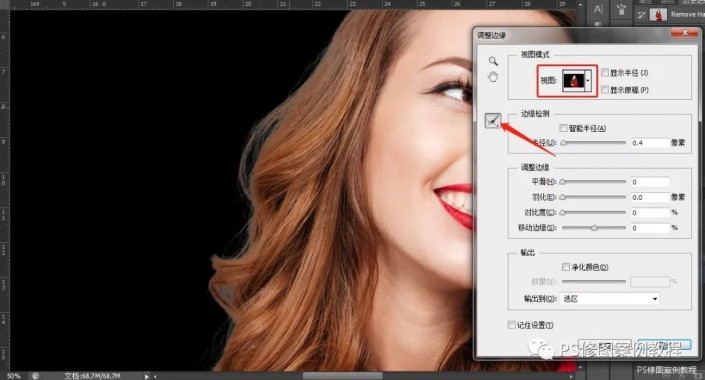Select the Zoom tool in Refine Edge dialog
Viewport: 705px width, 380px height.
[493, 61]
